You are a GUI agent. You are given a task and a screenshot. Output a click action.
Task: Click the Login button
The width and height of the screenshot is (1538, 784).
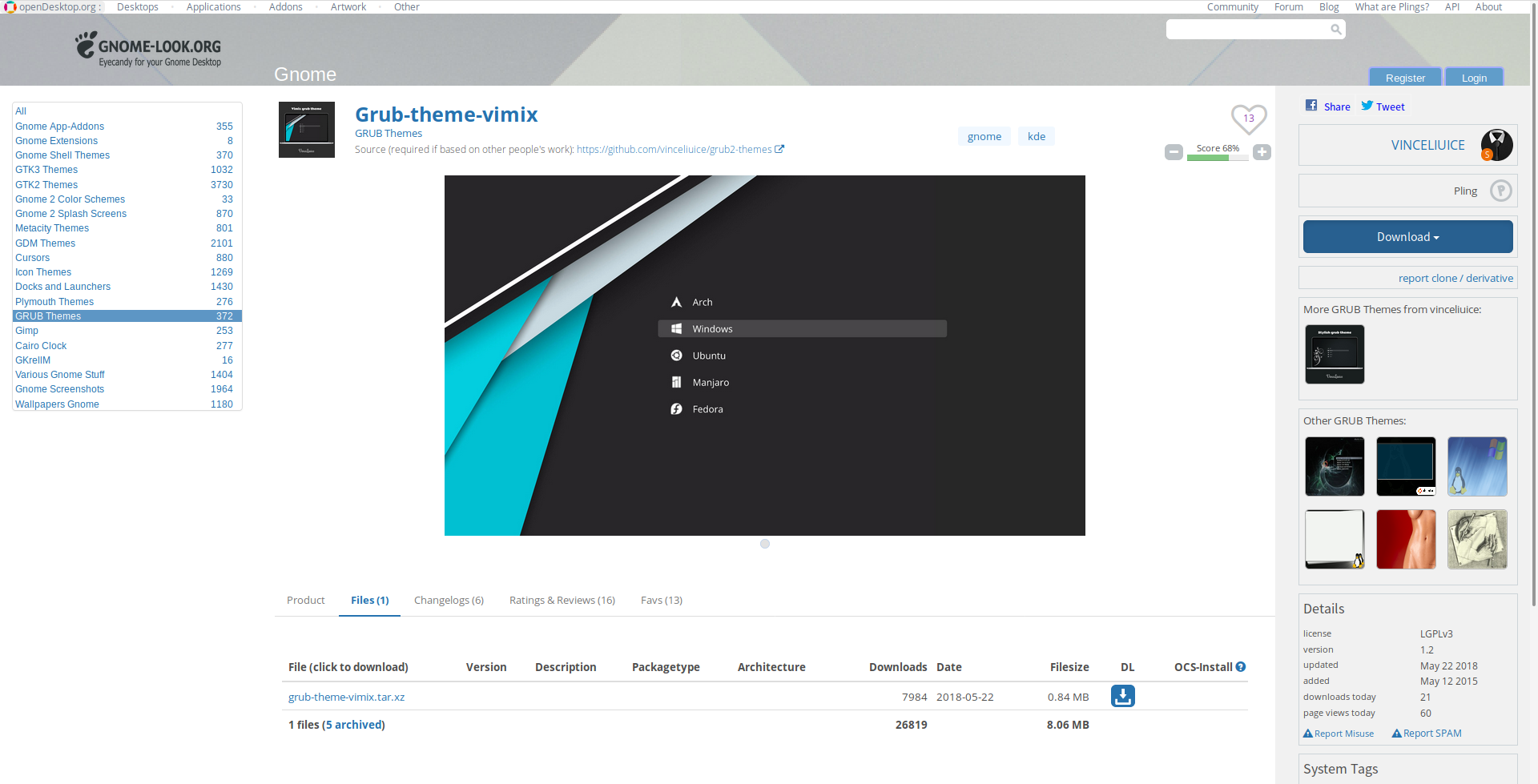click(1474, 78)
